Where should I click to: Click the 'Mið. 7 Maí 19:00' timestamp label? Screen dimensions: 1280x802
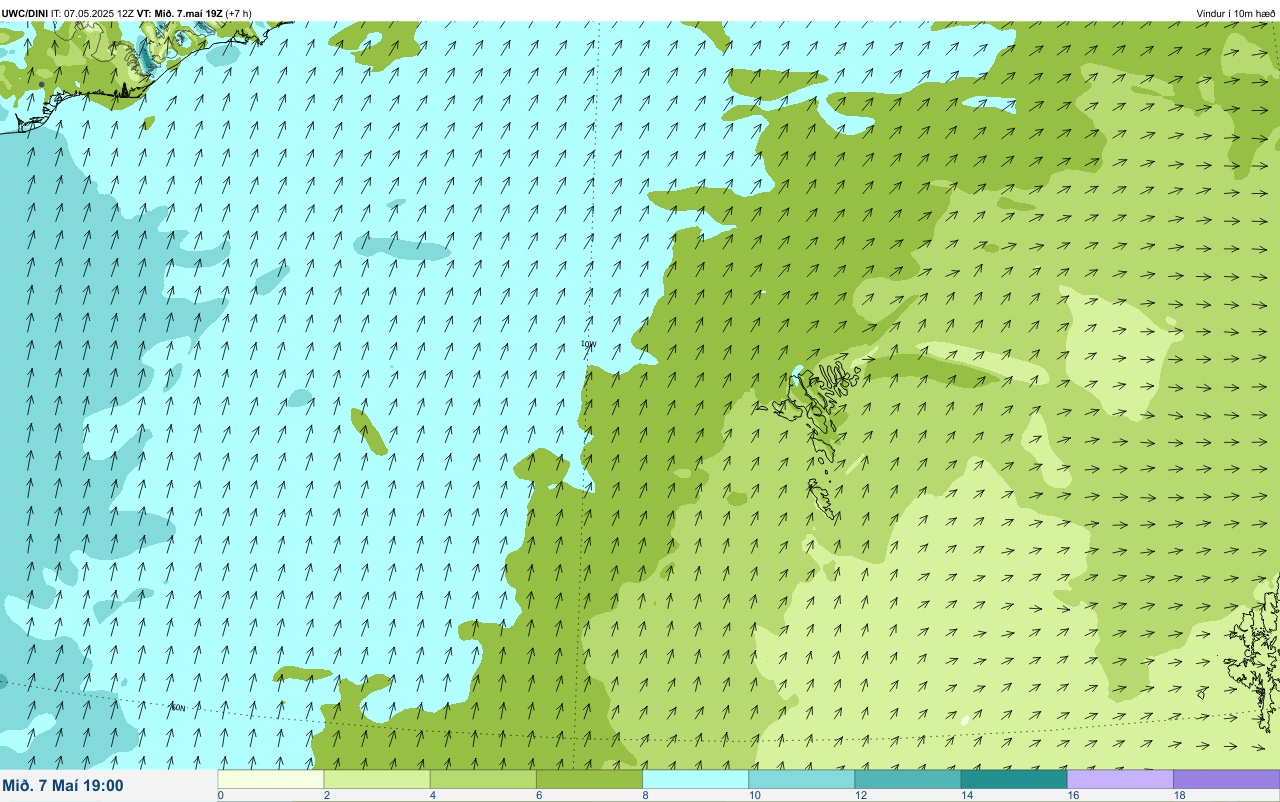(63, 786)
